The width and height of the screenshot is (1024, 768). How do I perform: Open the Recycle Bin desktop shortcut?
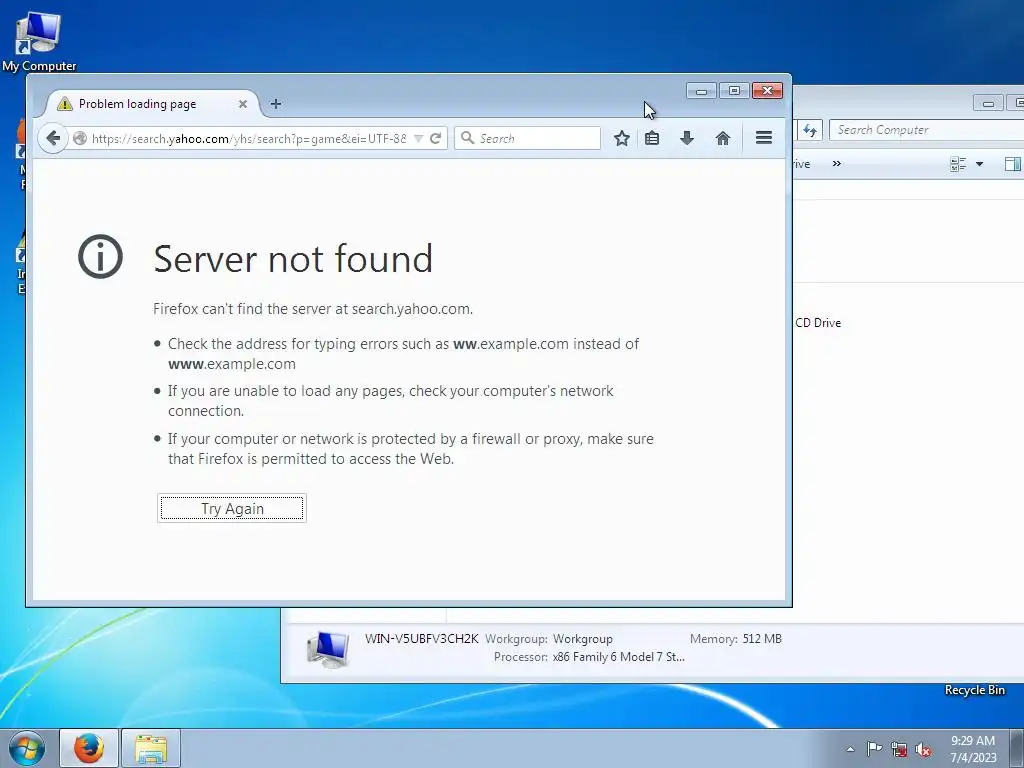pos(974,690)
